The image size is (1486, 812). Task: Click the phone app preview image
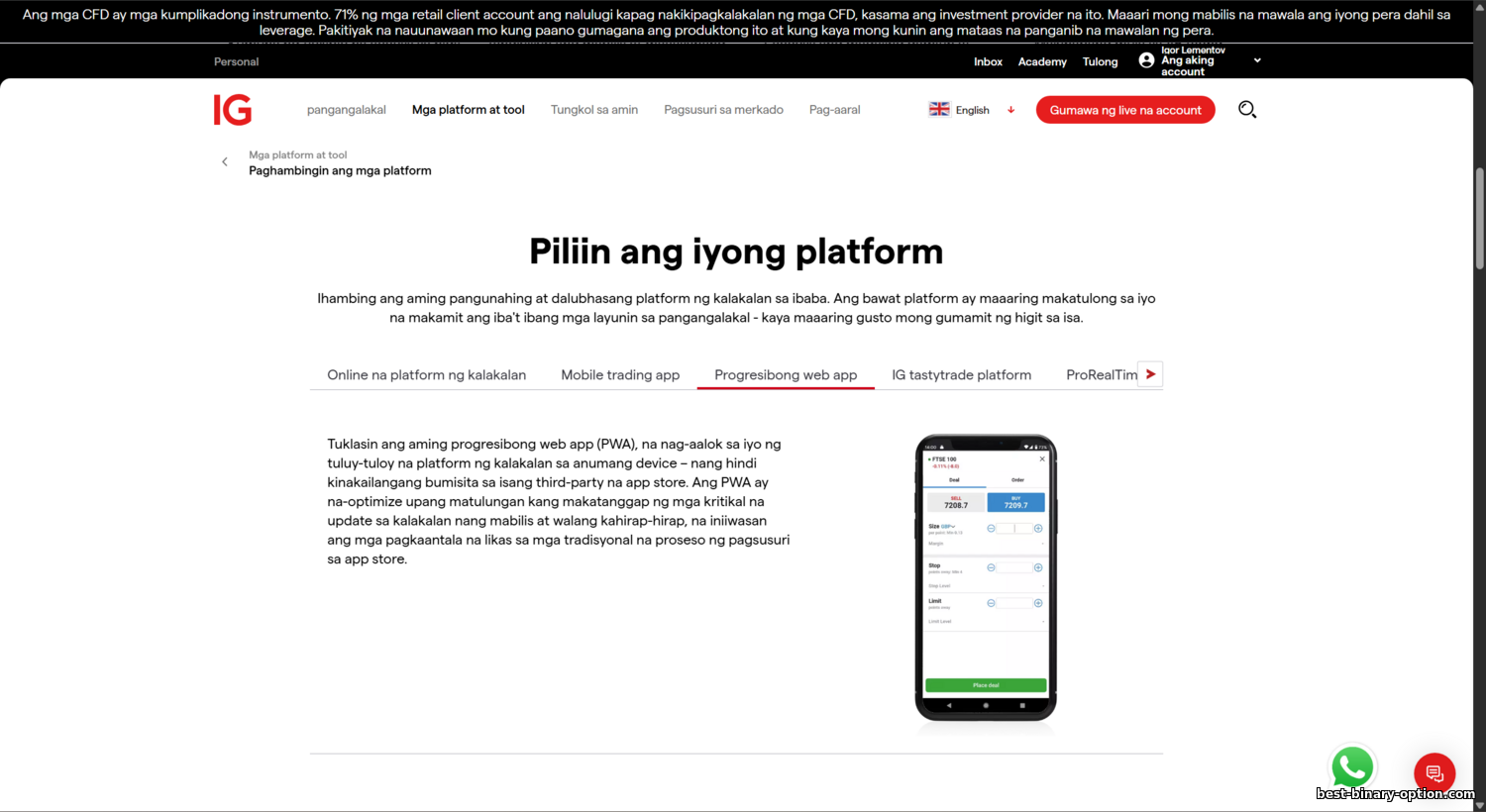(x=986, y=578)
